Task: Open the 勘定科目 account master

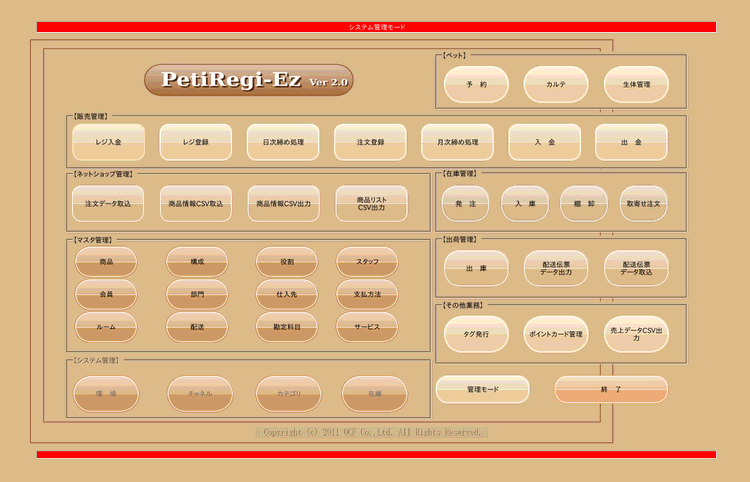Action: [287, 327]
